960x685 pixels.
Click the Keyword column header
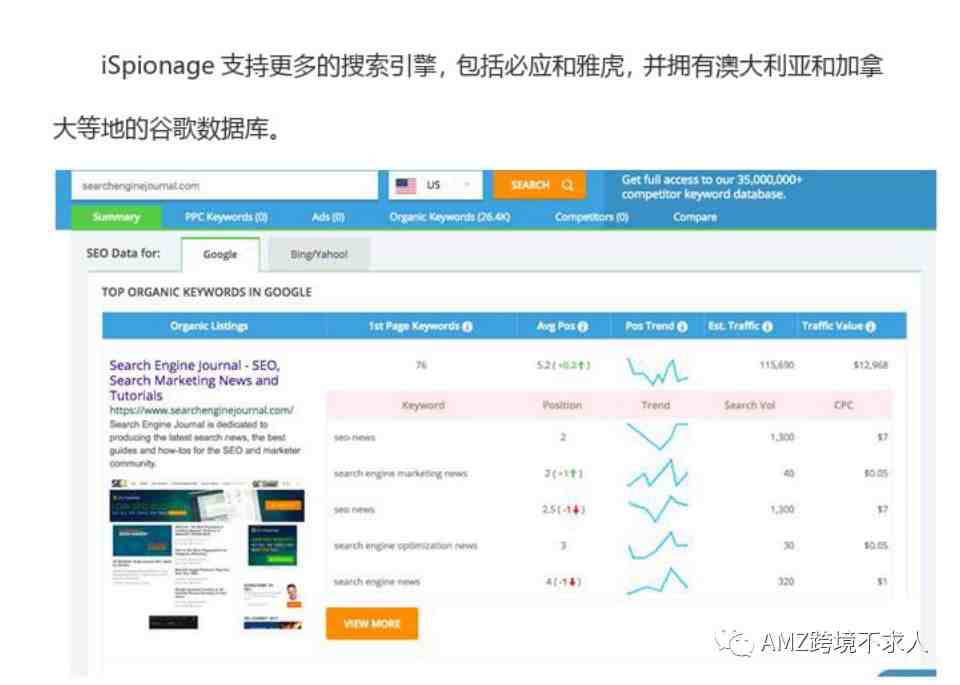click(423, 405)
